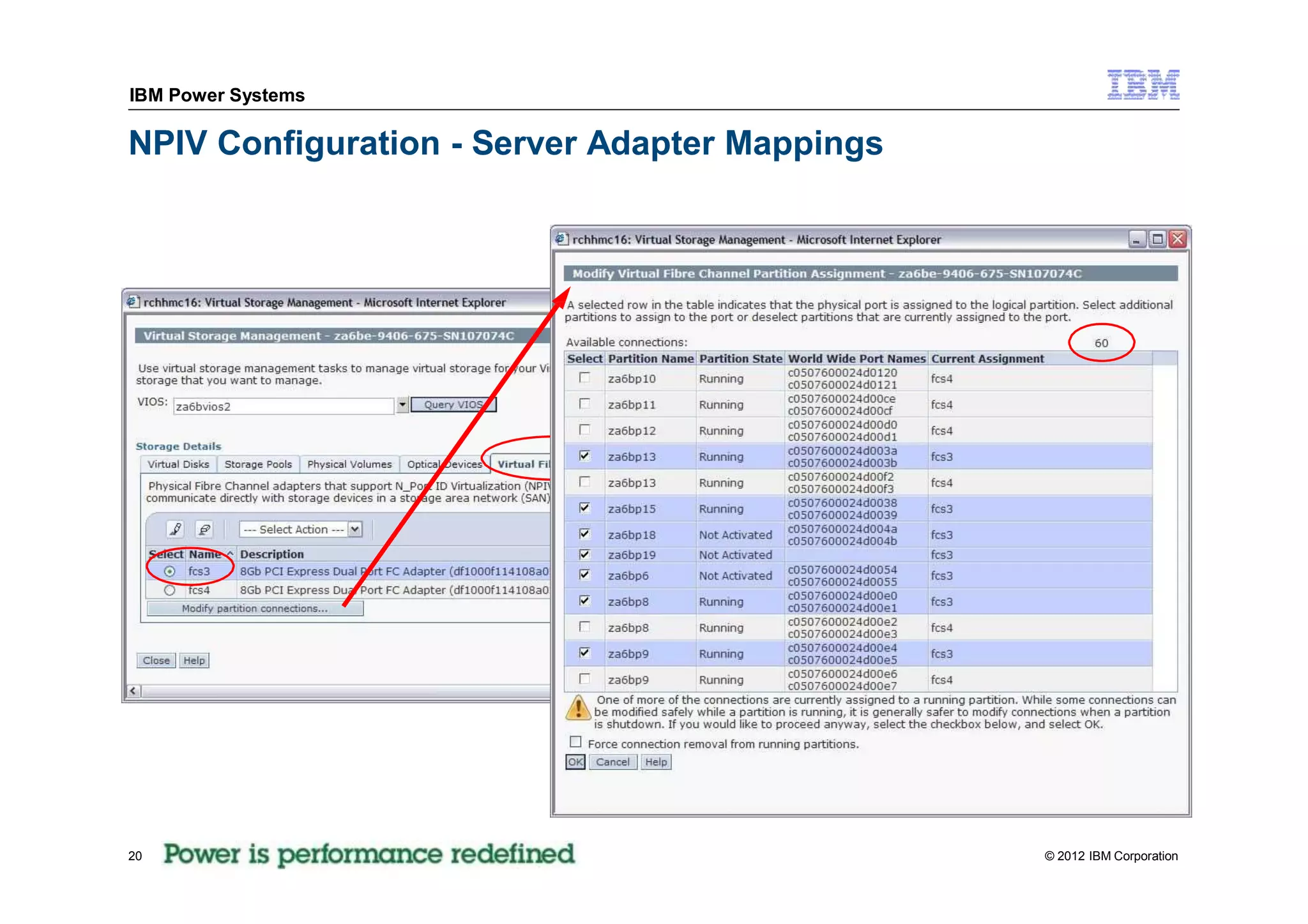The height and width of the screenshot is (924, 1308).
Task: Click WWPN c0507600024d0120 cell
Action: click(x=842, y=373)
